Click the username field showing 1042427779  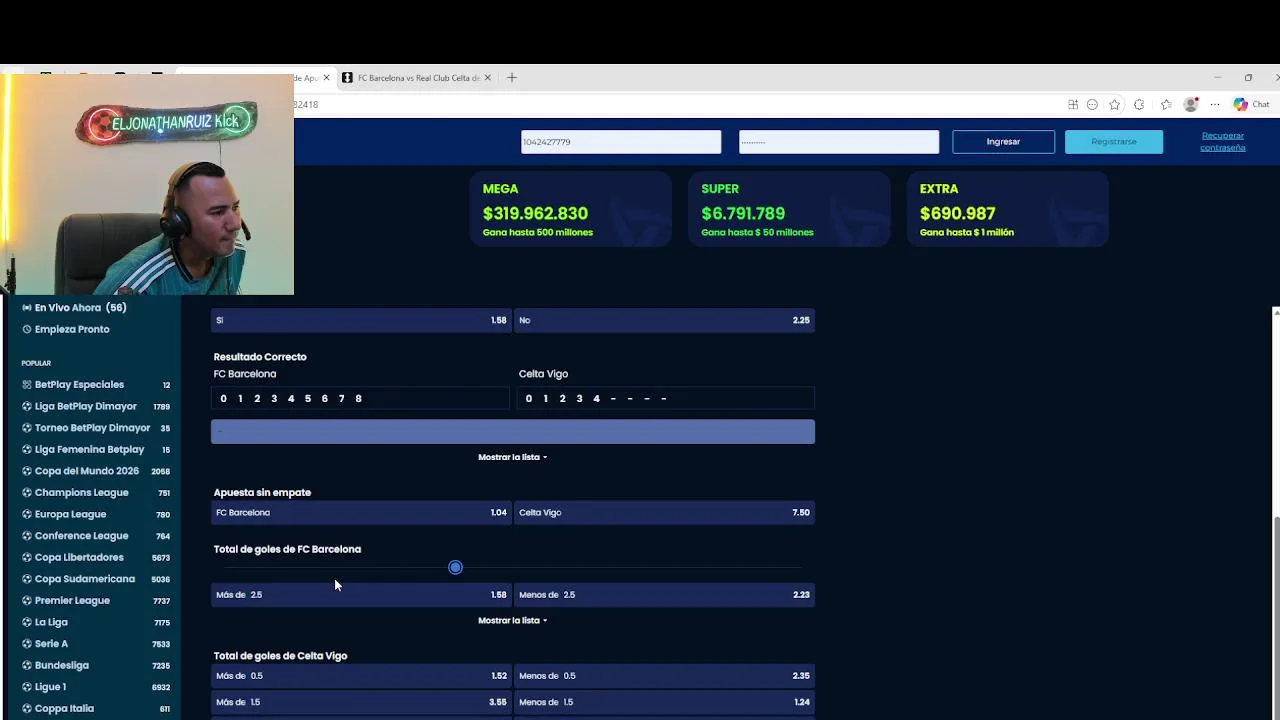[621, 142]
